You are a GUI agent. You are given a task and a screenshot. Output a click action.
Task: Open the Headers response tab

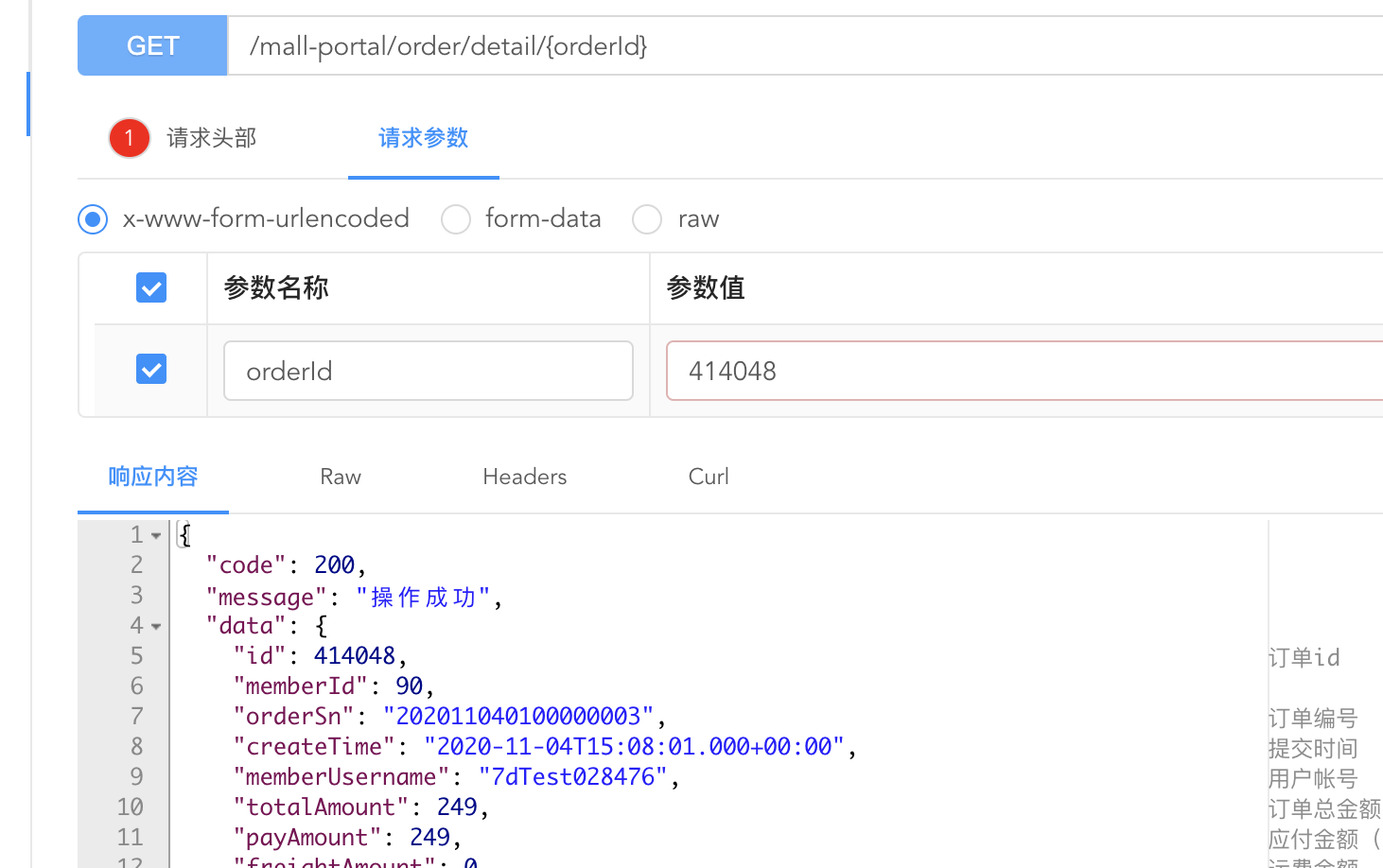pyautogui.click(x=525, y=477)
